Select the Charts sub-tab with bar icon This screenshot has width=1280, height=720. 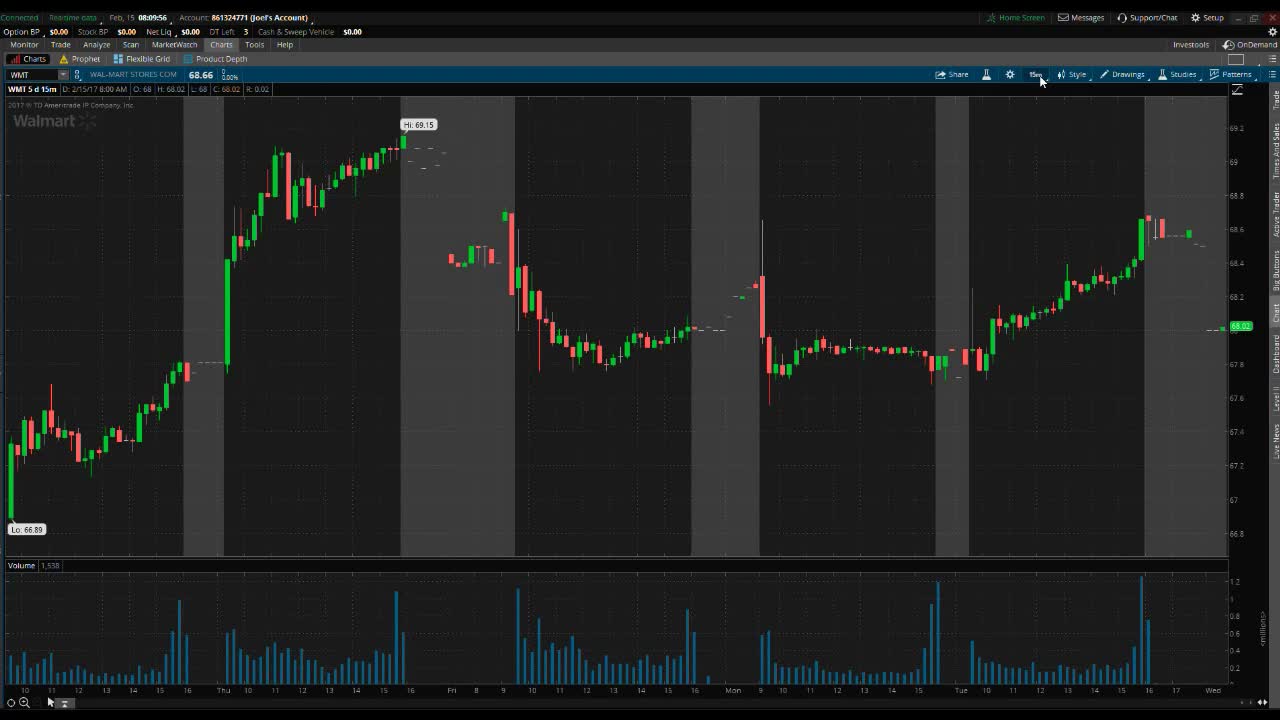coord(28,59)
